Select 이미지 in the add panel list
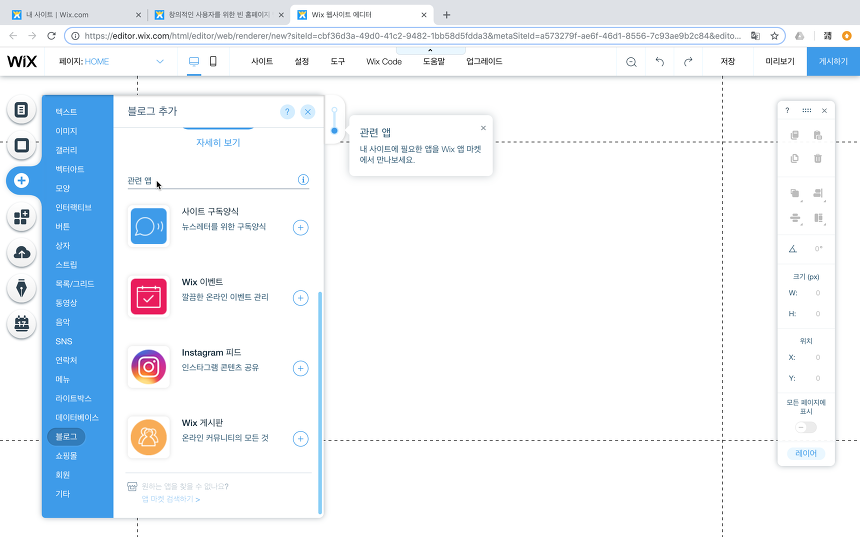 66,131
